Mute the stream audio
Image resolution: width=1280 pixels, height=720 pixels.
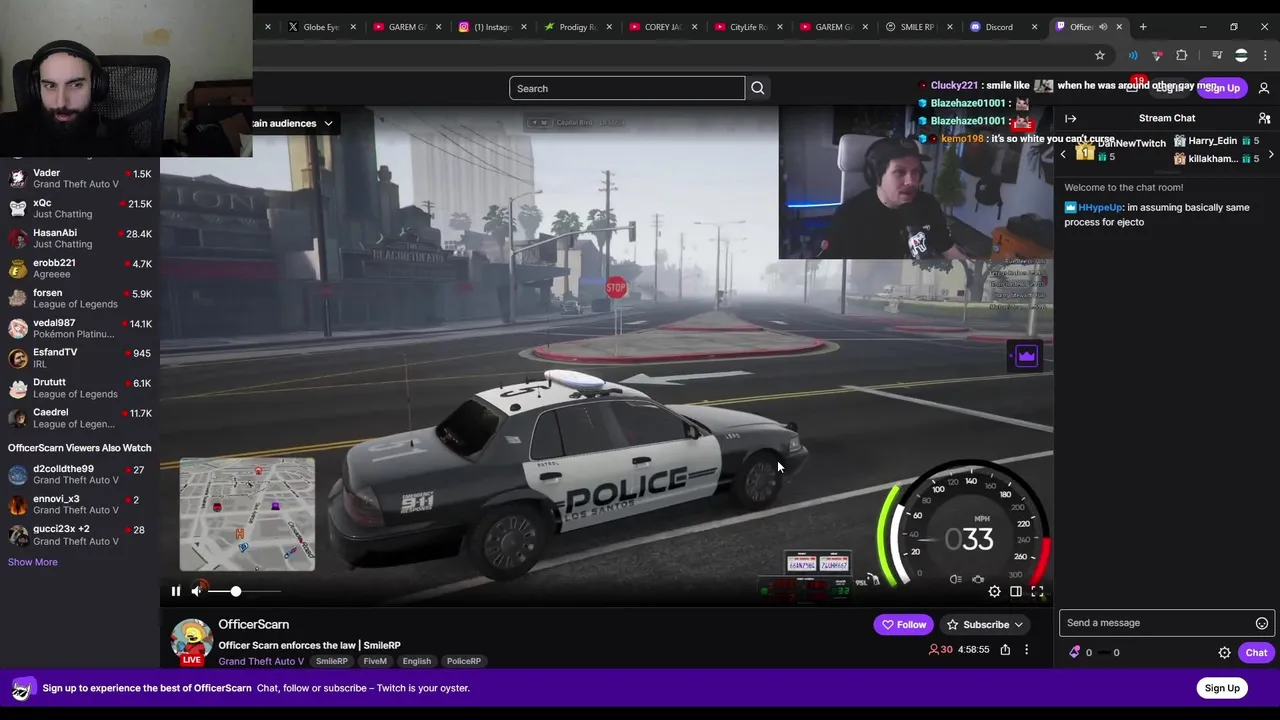197,591
